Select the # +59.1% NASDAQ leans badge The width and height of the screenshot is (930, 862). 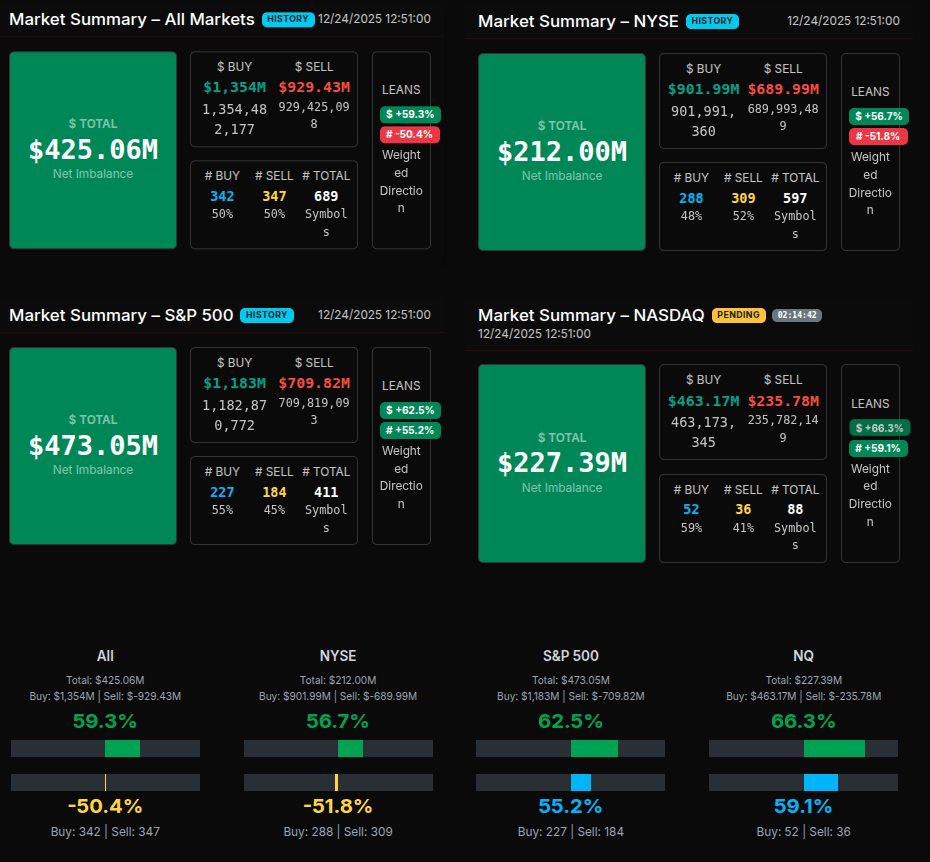(x=878, y=448)
